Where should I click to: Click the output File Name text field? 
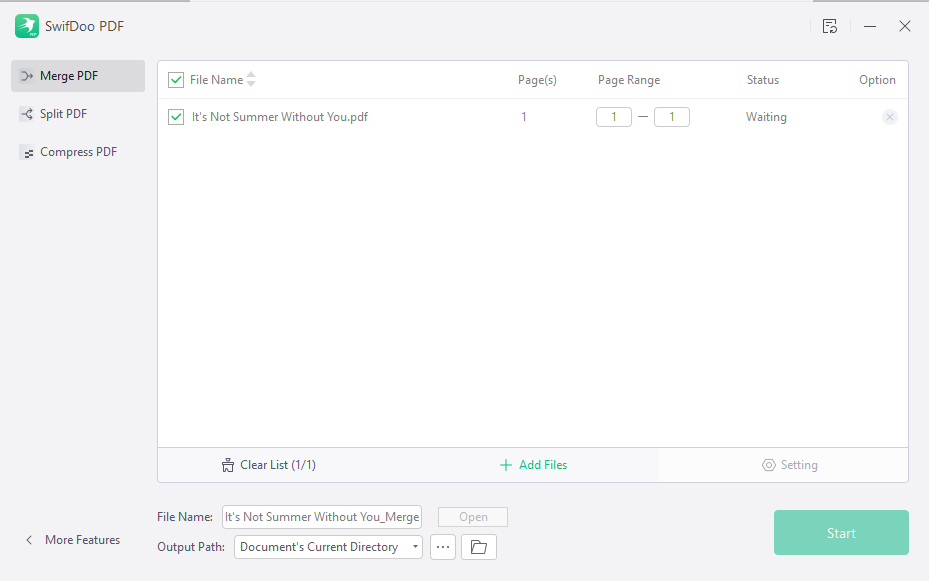[322, 517]
